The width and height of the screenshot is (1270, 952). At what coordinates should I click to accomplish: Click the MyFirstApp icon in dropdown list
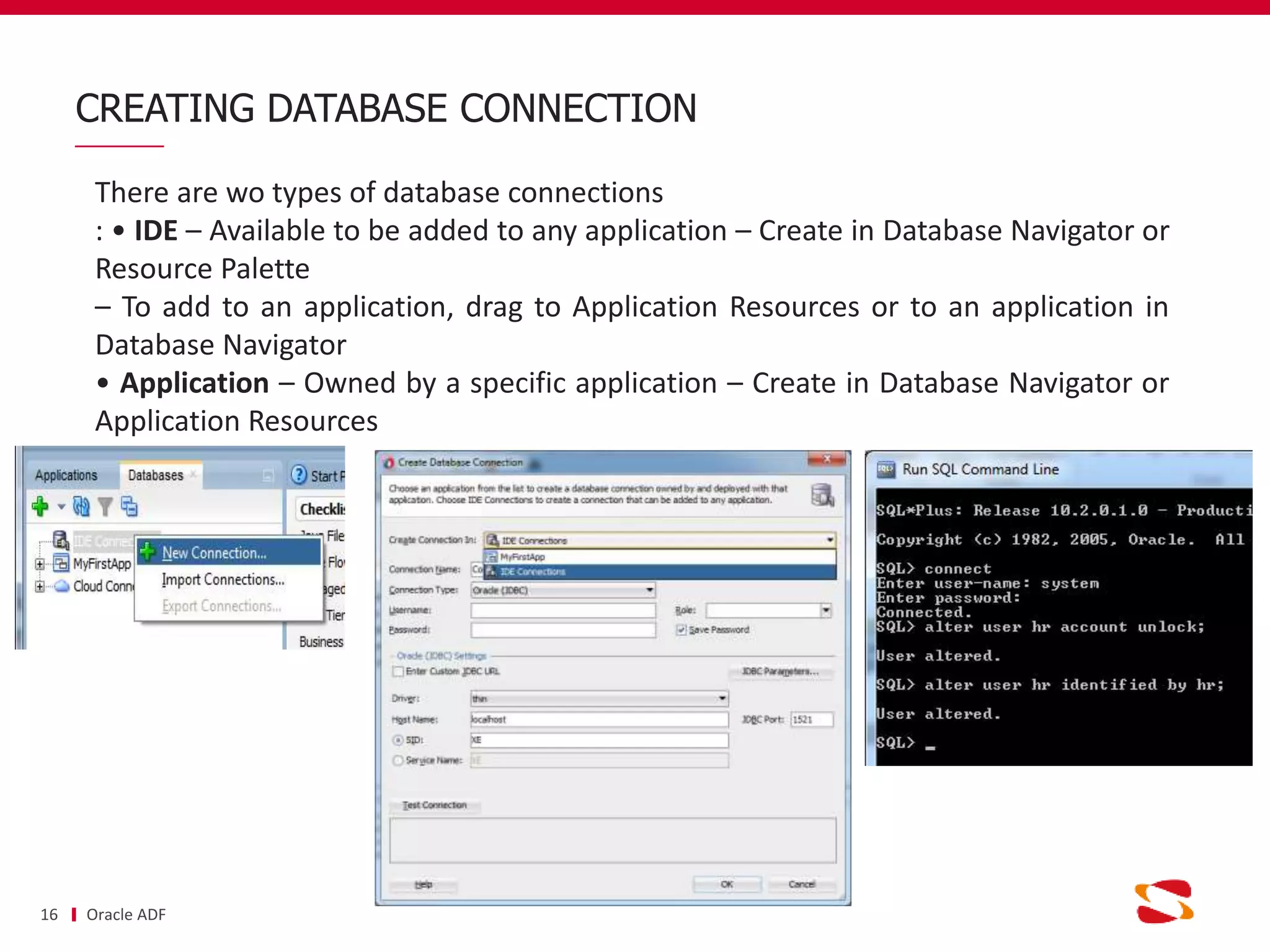pos(492,557)
